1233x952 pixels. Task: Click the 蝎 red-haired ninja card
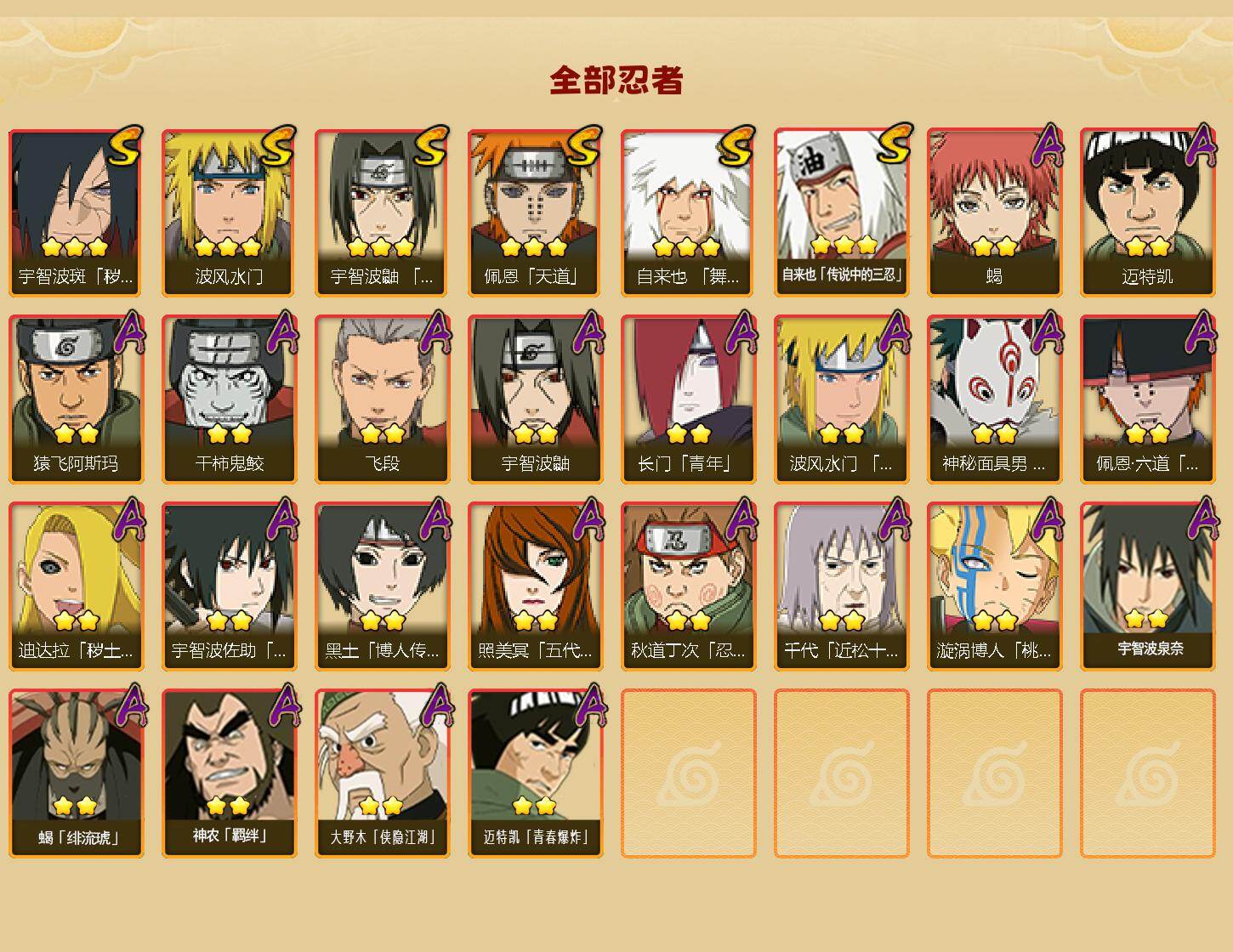click(x=994, y=212)
